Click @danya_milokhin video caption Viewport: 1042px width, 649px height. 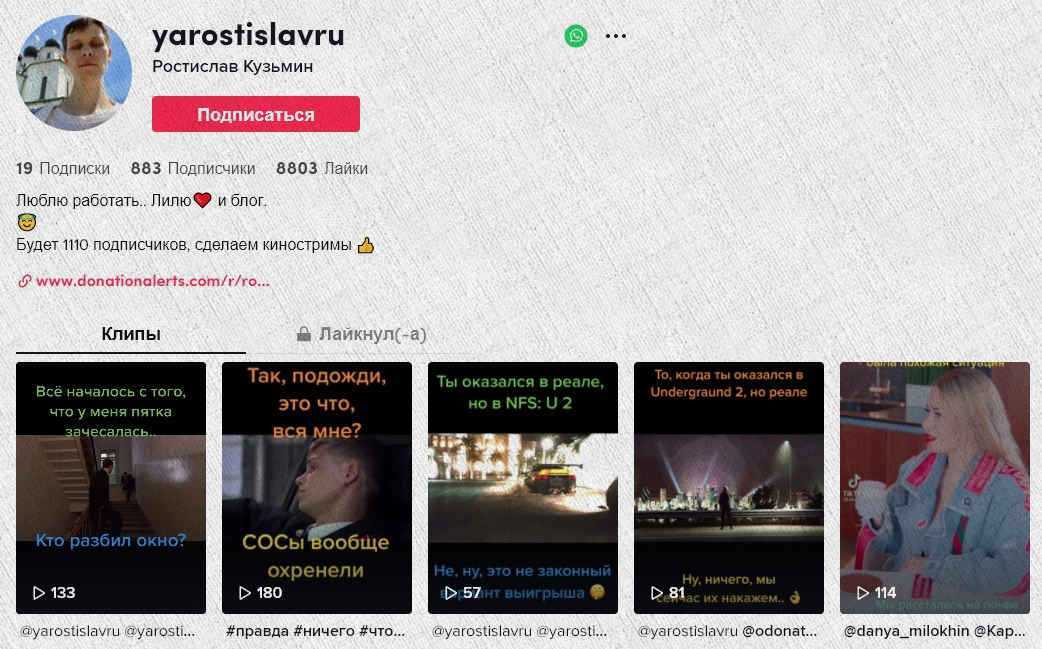click(934, 631)
